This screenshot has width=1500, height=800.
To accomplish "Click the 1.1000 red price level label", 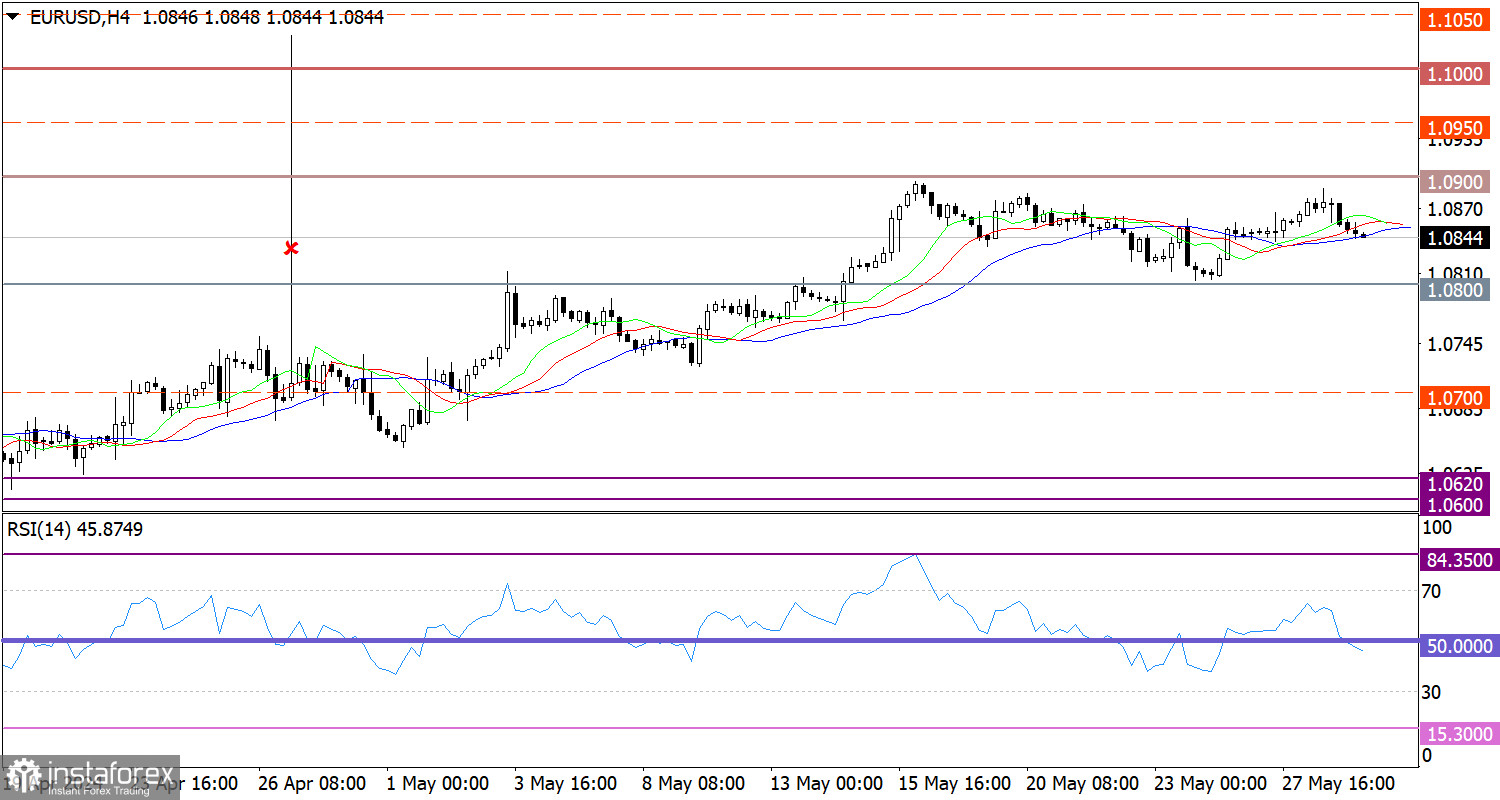I will click(1455, 74).
